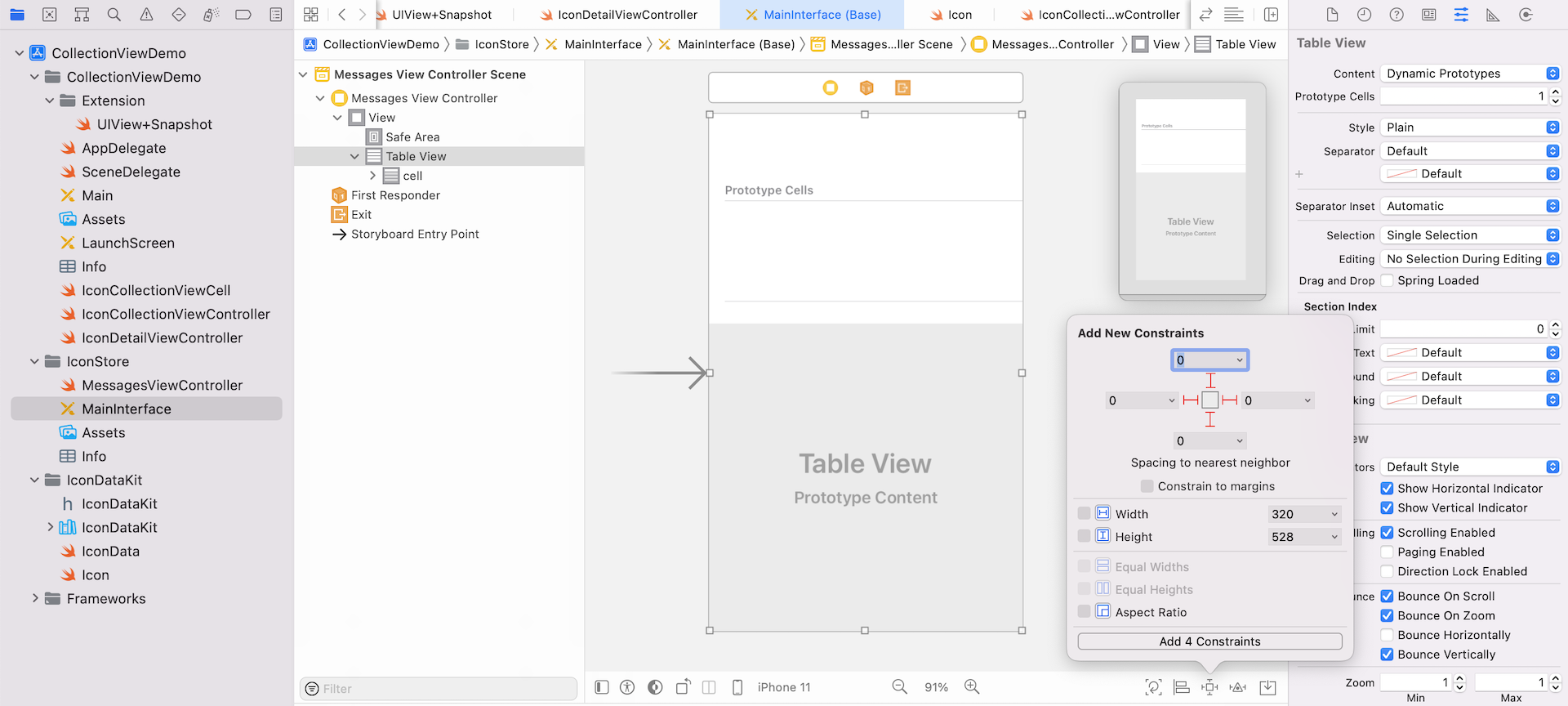Click Resolve Auto Layout Issues icon
Screen dimensions: 1568x706
point(1238,687)
